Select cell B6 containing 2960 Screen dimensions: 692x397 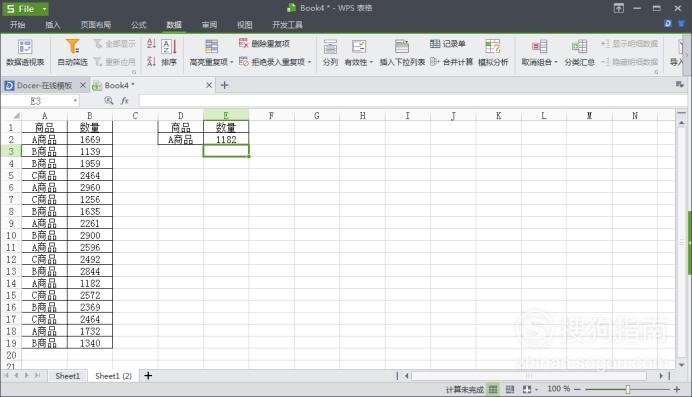(90, 187)
